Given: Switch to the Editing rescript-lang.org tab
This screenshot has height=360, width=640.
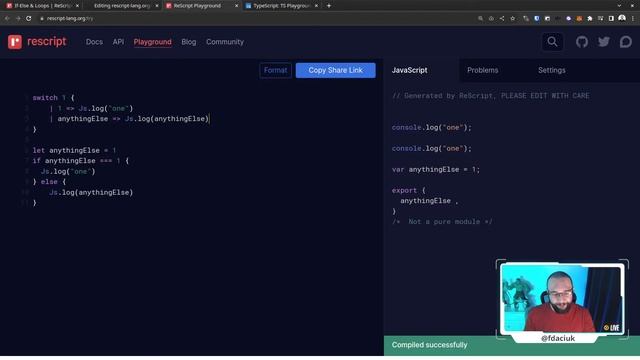Looking at the screenshot, I should point(122,6).
